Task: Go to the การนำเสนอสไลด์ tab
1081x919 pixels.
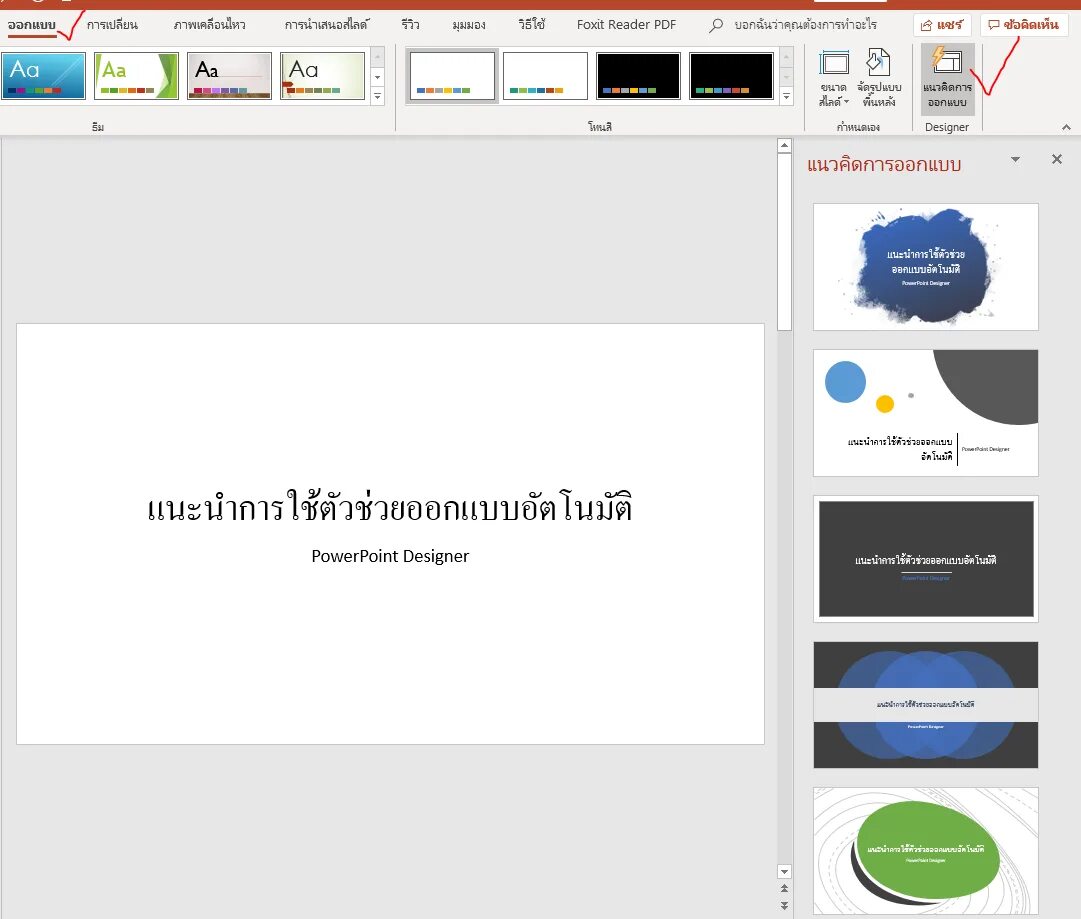Action: click(x=327, y=25)
